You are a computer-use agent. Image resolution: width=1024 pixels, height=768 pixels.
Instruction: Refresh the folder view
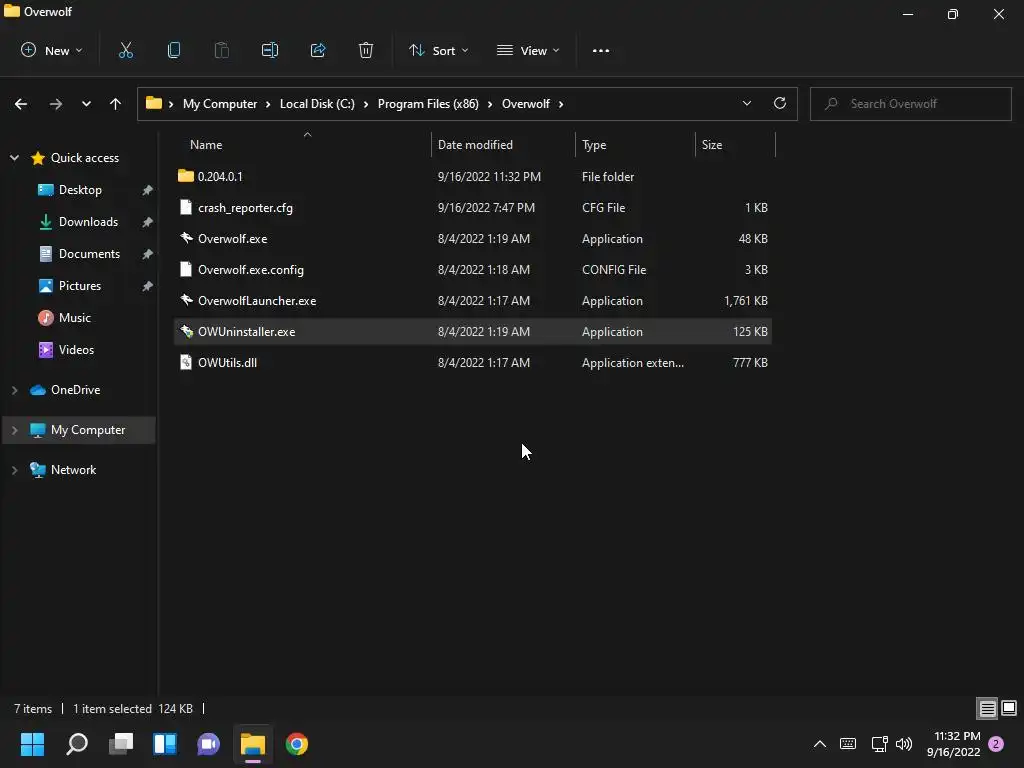(x=780, y=104)
